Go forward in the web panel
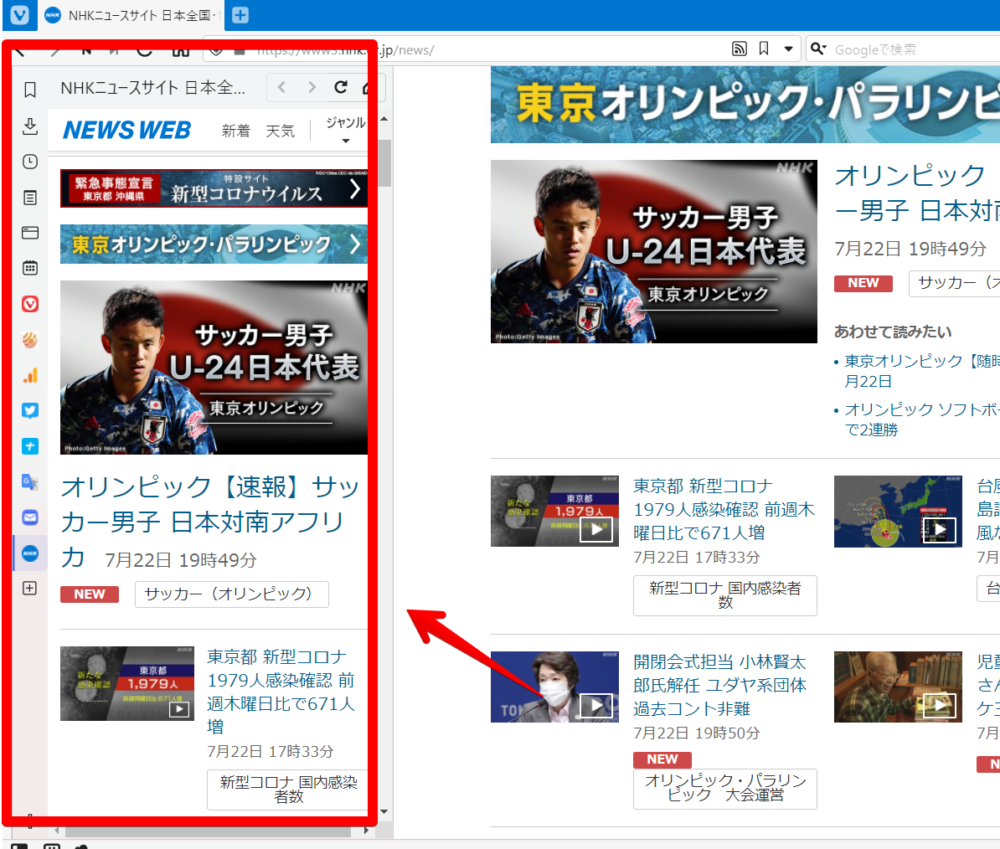Viewport: 1000px width, 849px height. coord(312,87)
